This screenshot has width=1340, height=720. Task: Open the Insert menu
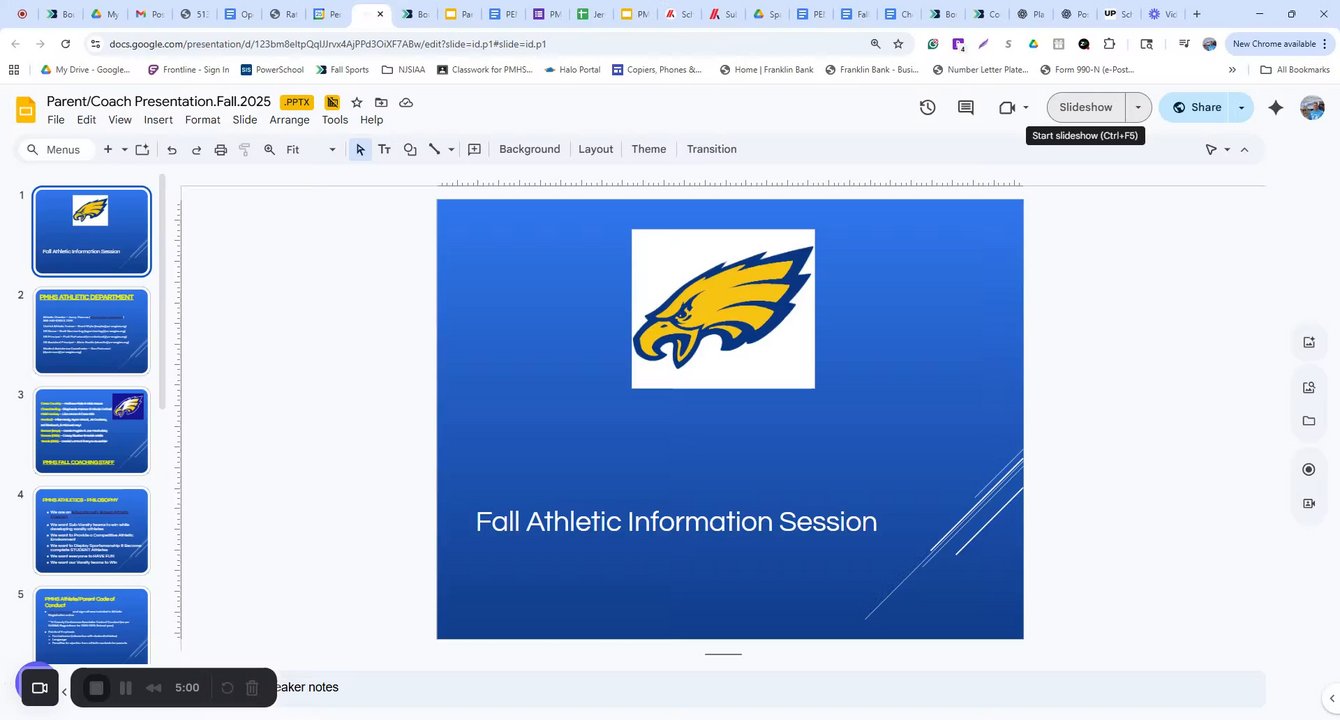(158, 120)
